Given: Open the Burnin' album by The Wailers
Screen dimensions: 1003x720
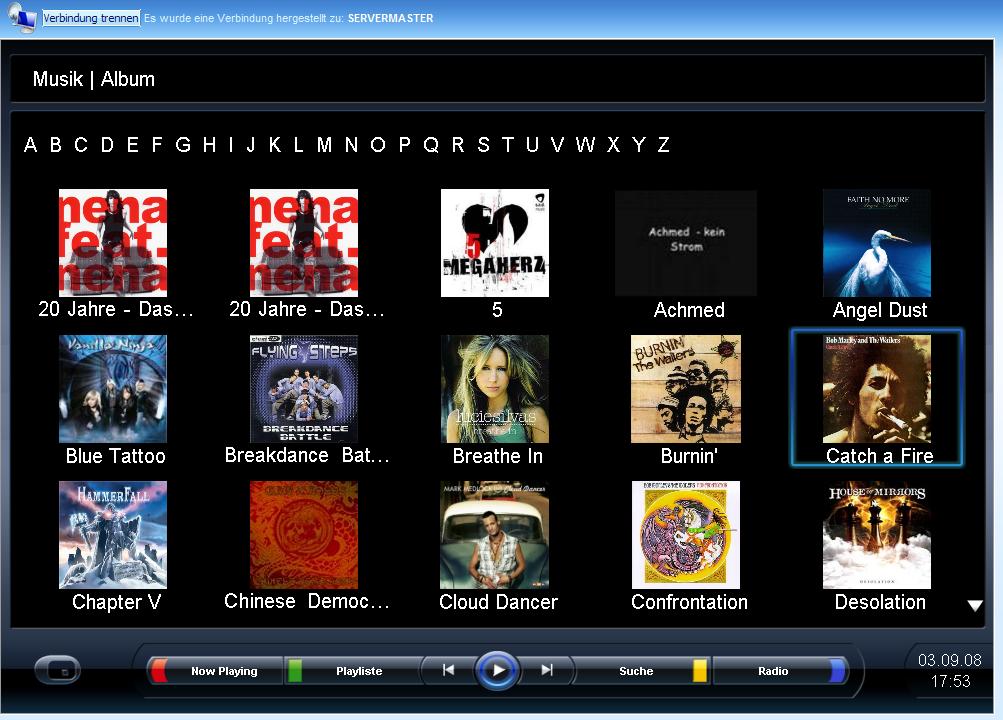Looking at the screenshot, I should click(x=686, y=389).
